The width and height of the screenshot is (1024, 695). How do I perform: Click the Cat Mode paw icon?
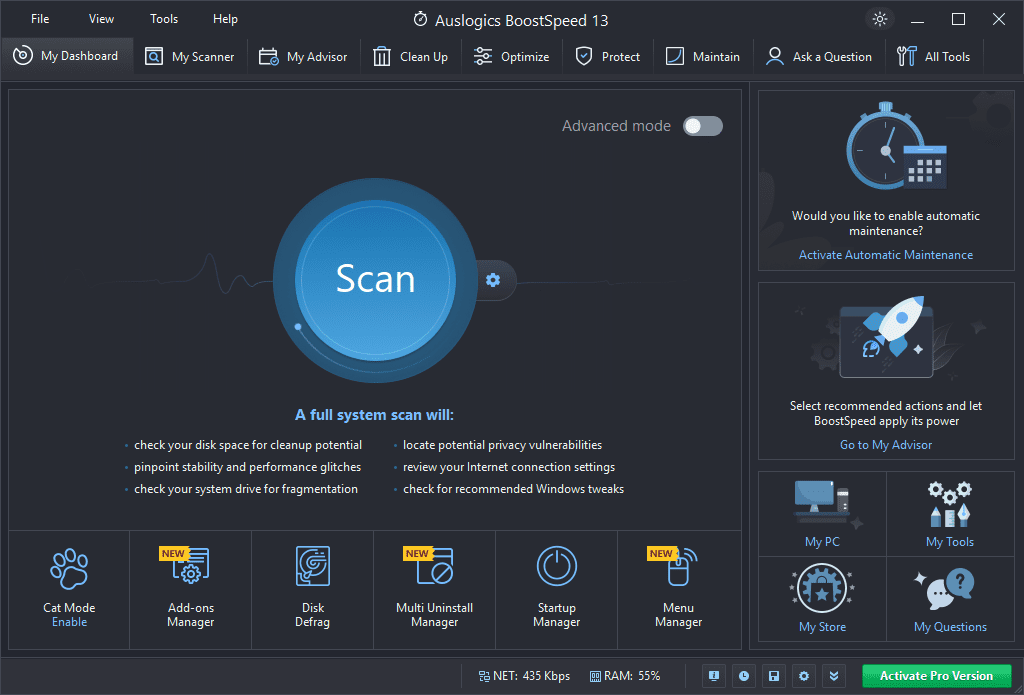coord(69,568)
